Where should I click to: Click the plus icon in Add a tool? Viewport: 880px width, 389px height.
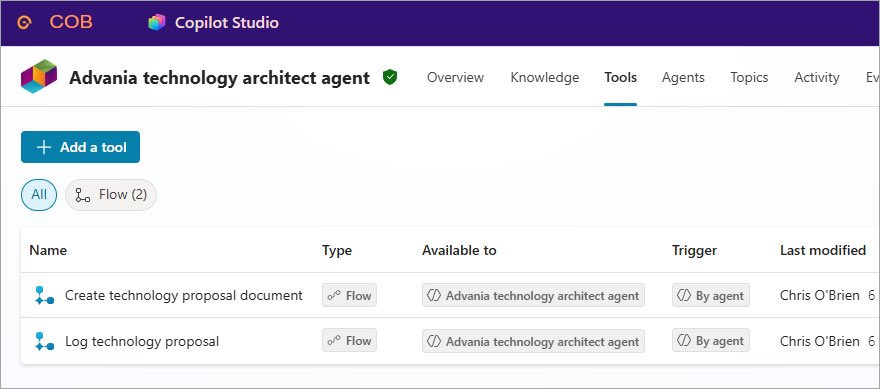click(43, 147)
